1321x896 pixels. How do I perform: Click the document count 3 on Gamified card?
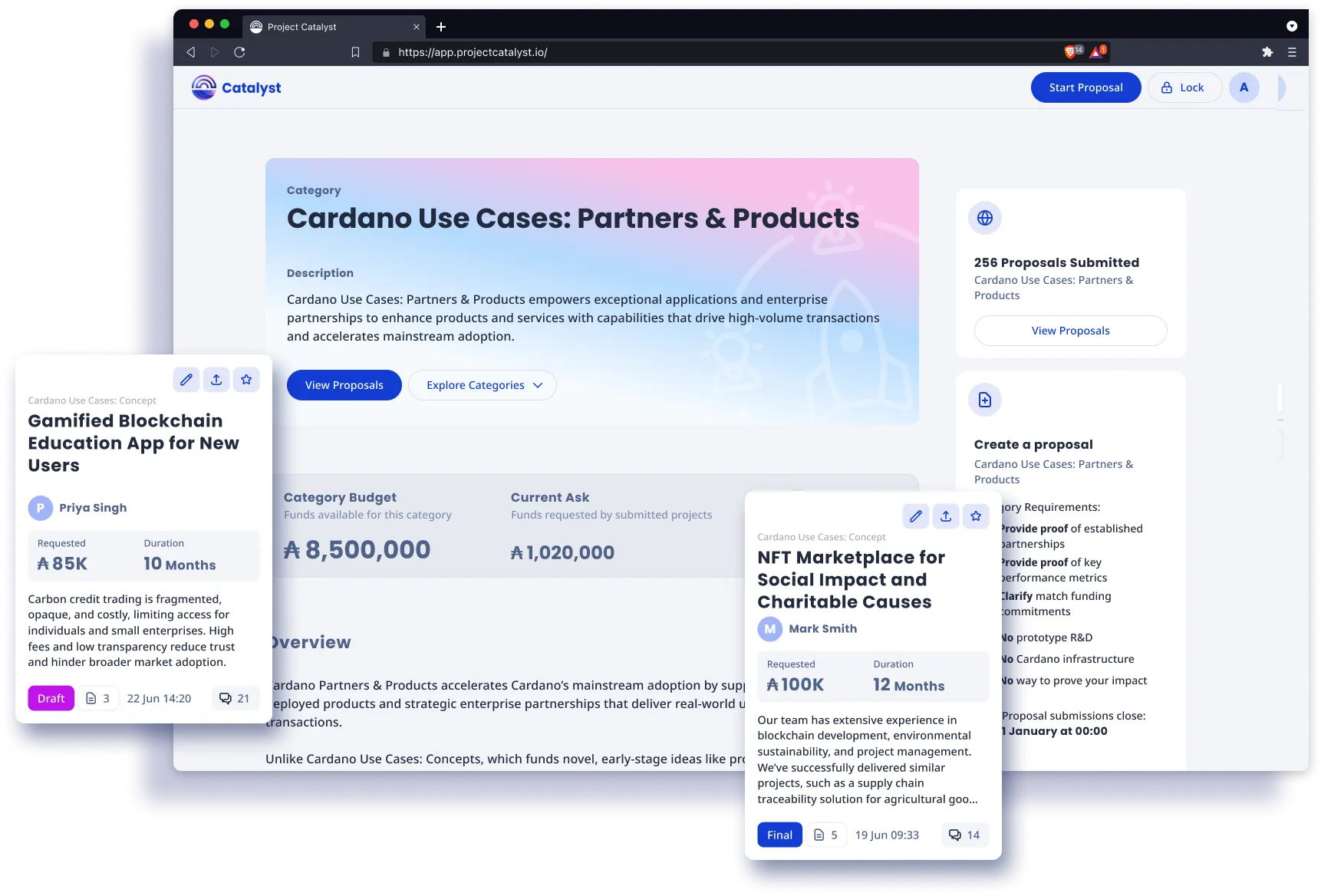point(97,698)
